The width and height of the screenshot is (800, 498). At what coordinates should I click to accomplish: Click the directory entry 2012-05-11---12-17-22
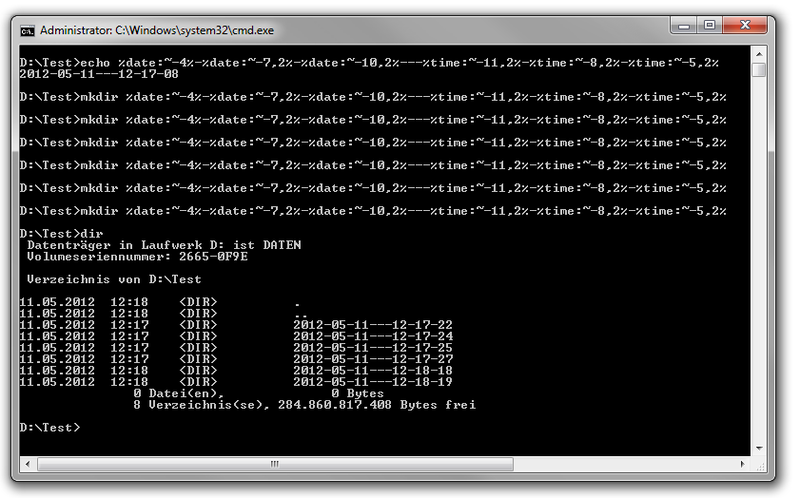click(x=373, y=324)
